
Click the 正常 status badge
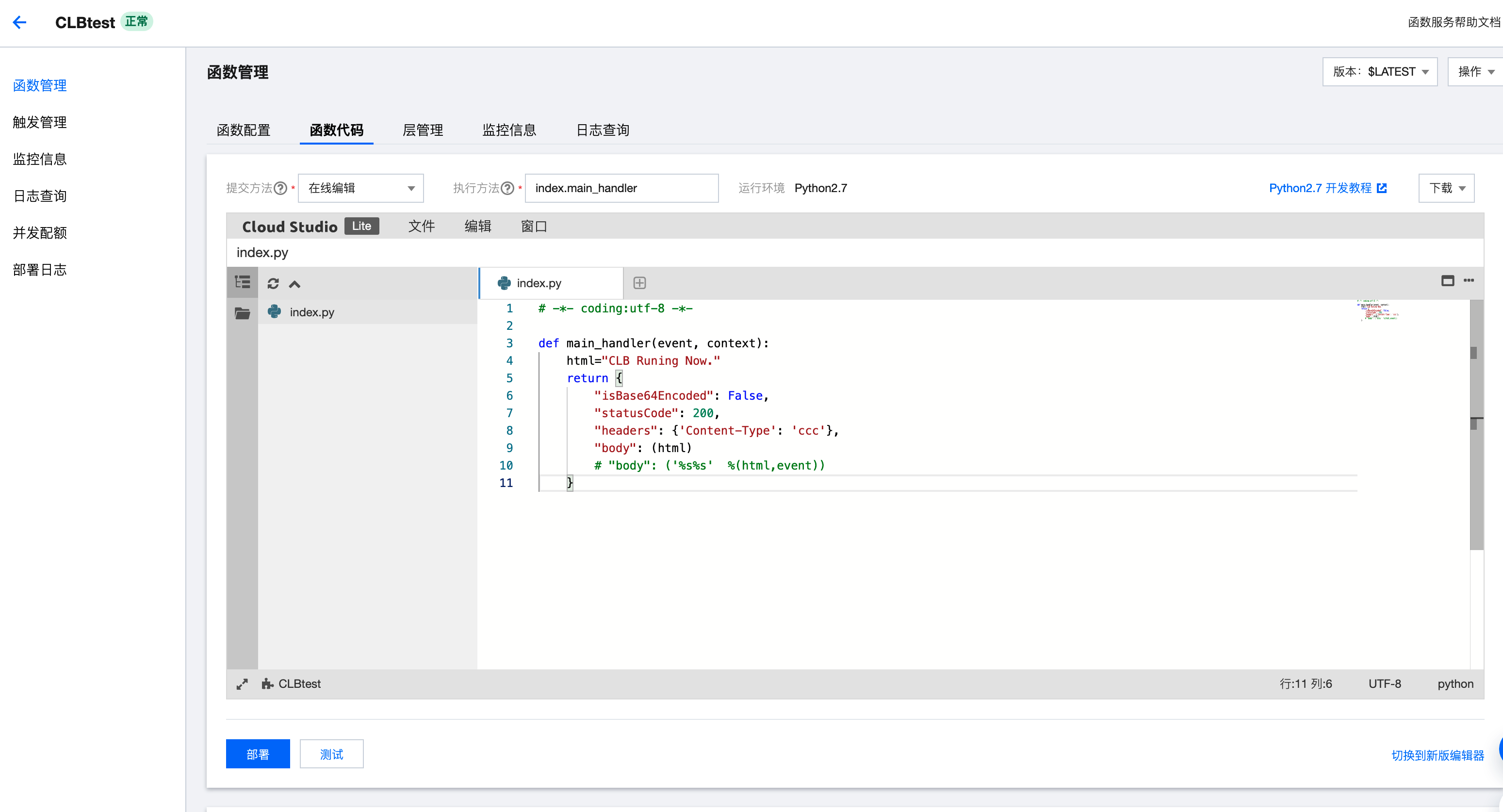coord(136,21)
